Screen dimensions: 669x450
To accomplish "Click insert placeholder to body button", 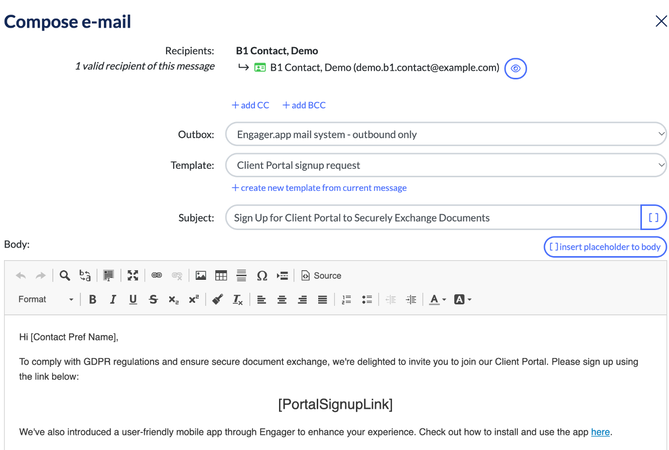I will pos(605,247).
